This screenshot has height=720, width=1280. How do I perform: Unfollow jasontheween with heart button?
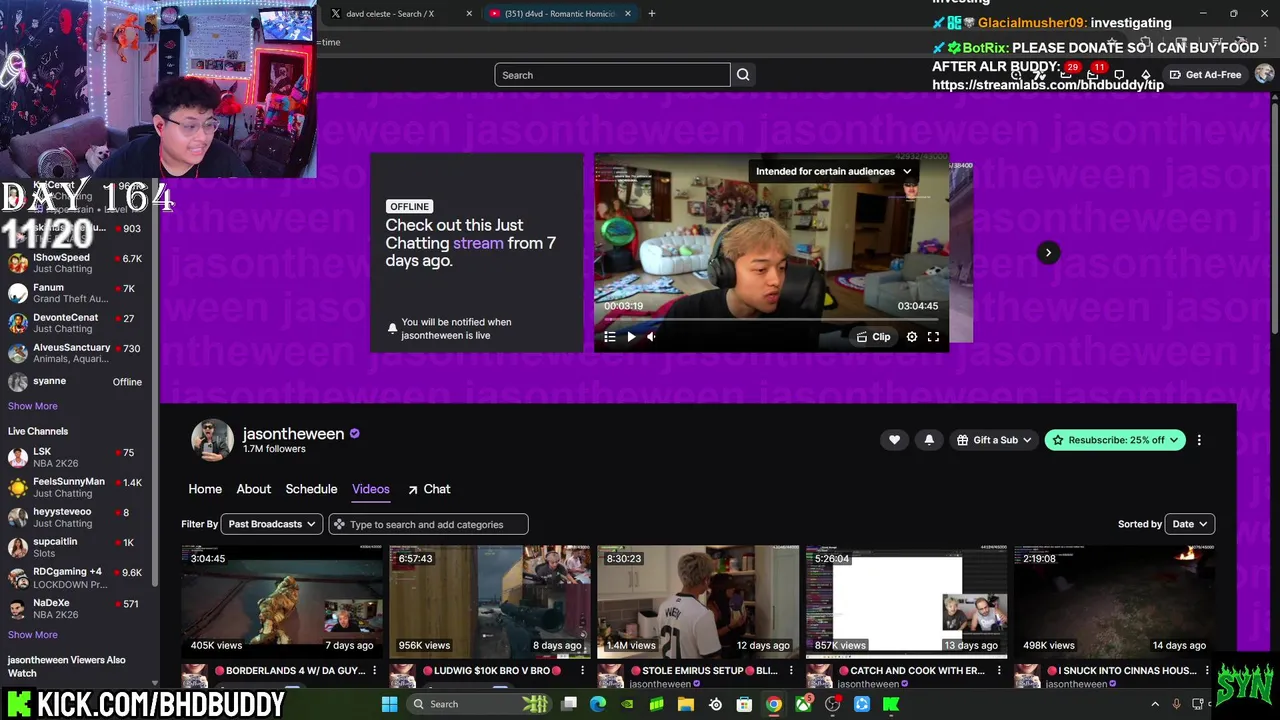coord(894,440)
